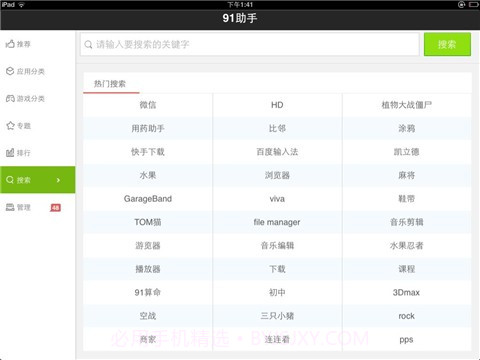
Task: Tap 浏览器 in hot searches
Action: point(277,175)
